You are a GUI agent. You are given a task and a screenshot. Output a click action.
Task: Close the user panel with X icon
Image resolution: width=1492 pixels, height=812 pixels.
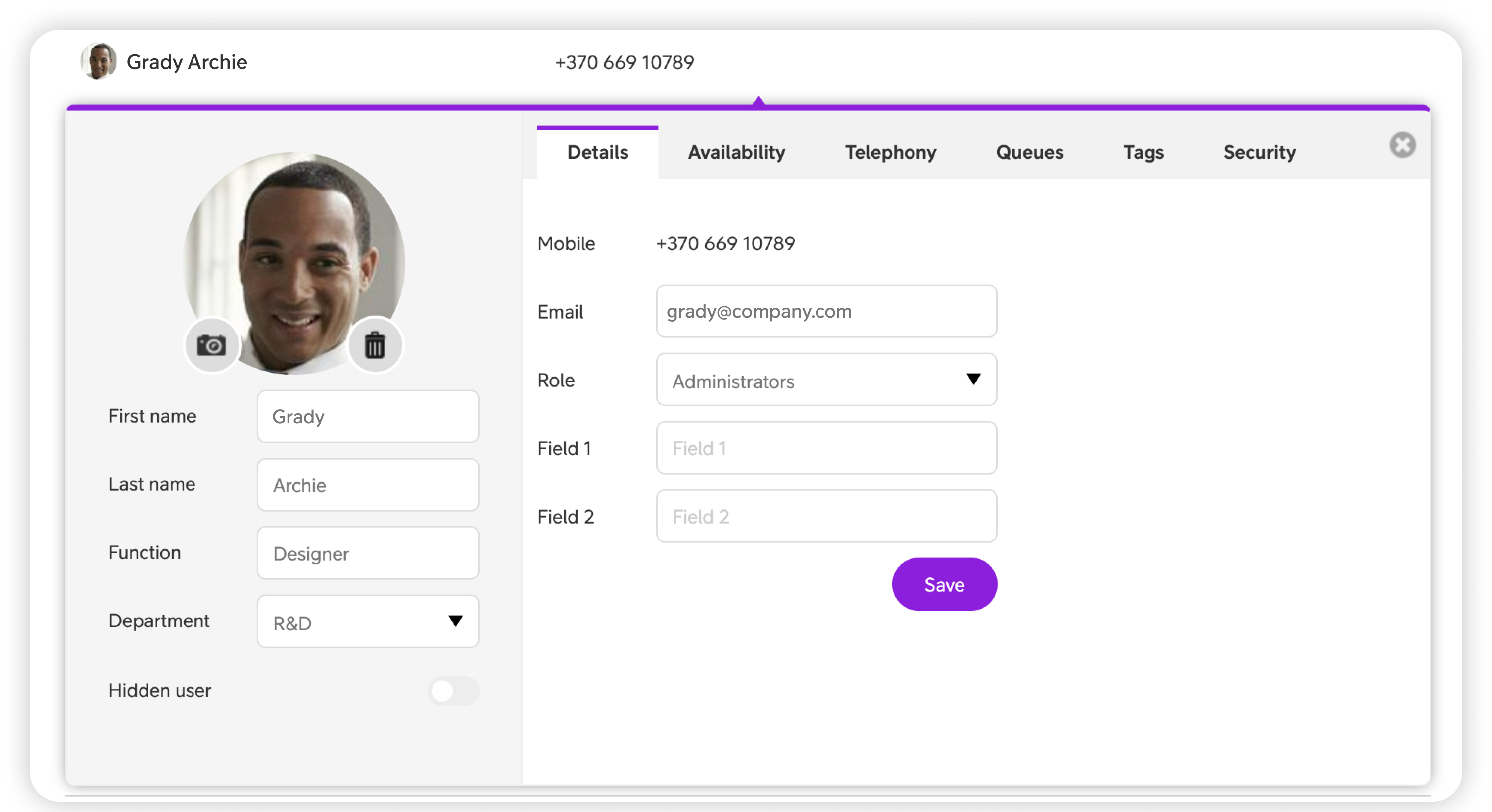(x=1402, y=145)
